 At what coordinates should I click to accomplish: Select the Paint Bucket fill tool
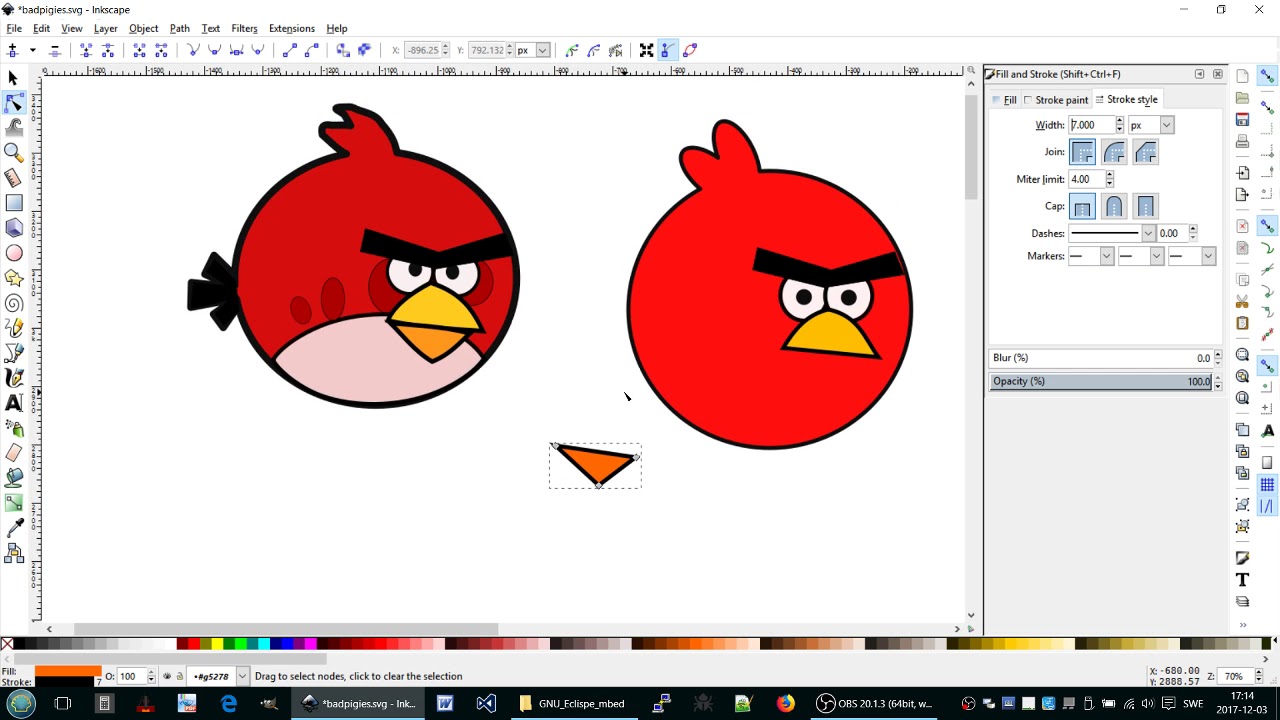coord(14,478)
